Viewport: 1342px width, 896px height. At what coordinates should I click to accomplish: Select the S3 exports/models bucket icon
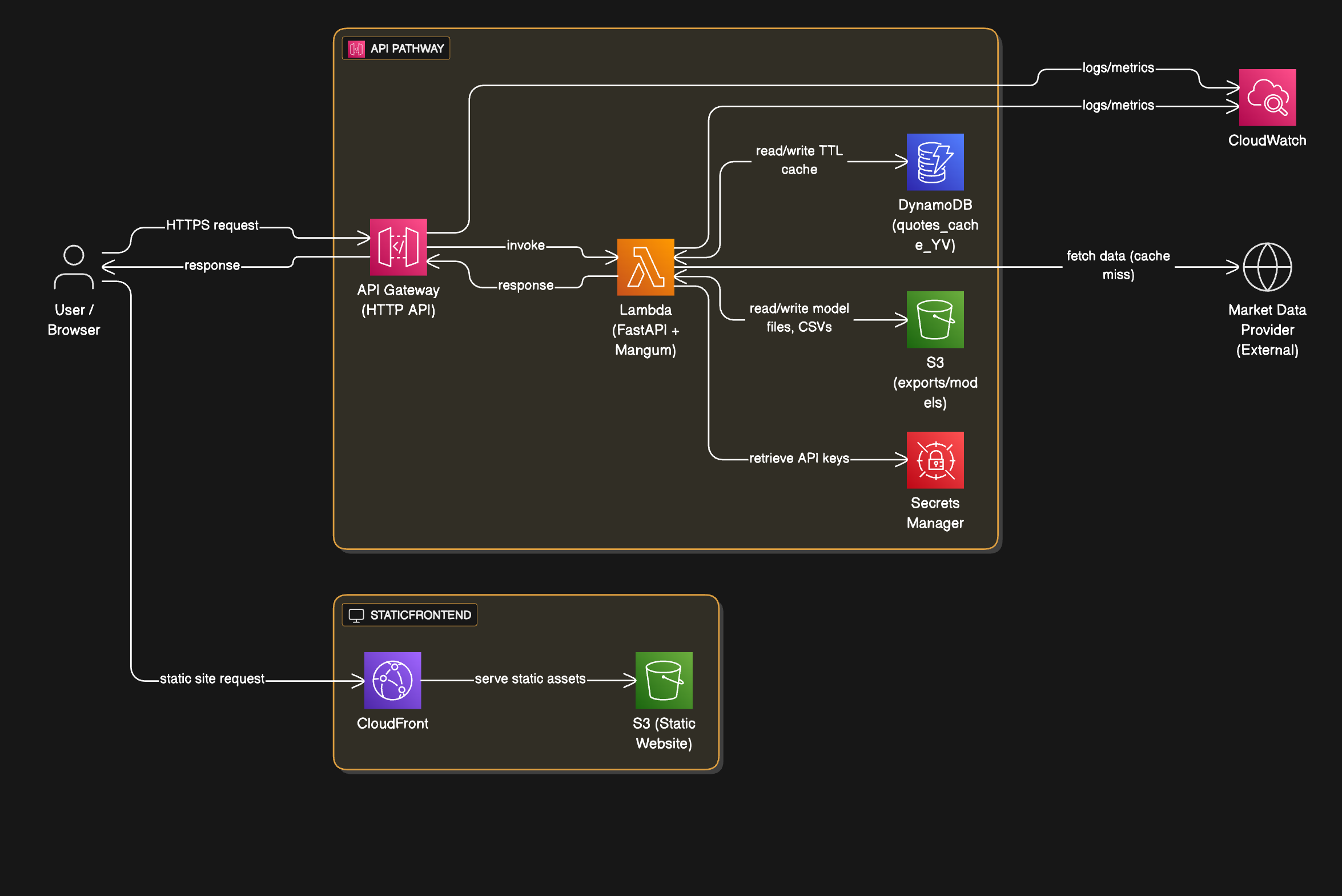click(x=935, y=319)
